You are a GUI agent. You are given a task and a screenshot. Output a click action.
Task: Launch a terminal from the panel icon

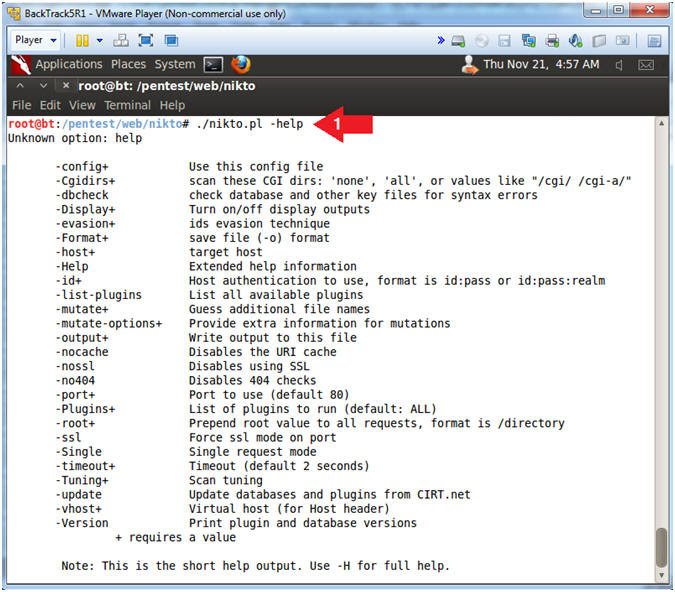click(213, 65)
